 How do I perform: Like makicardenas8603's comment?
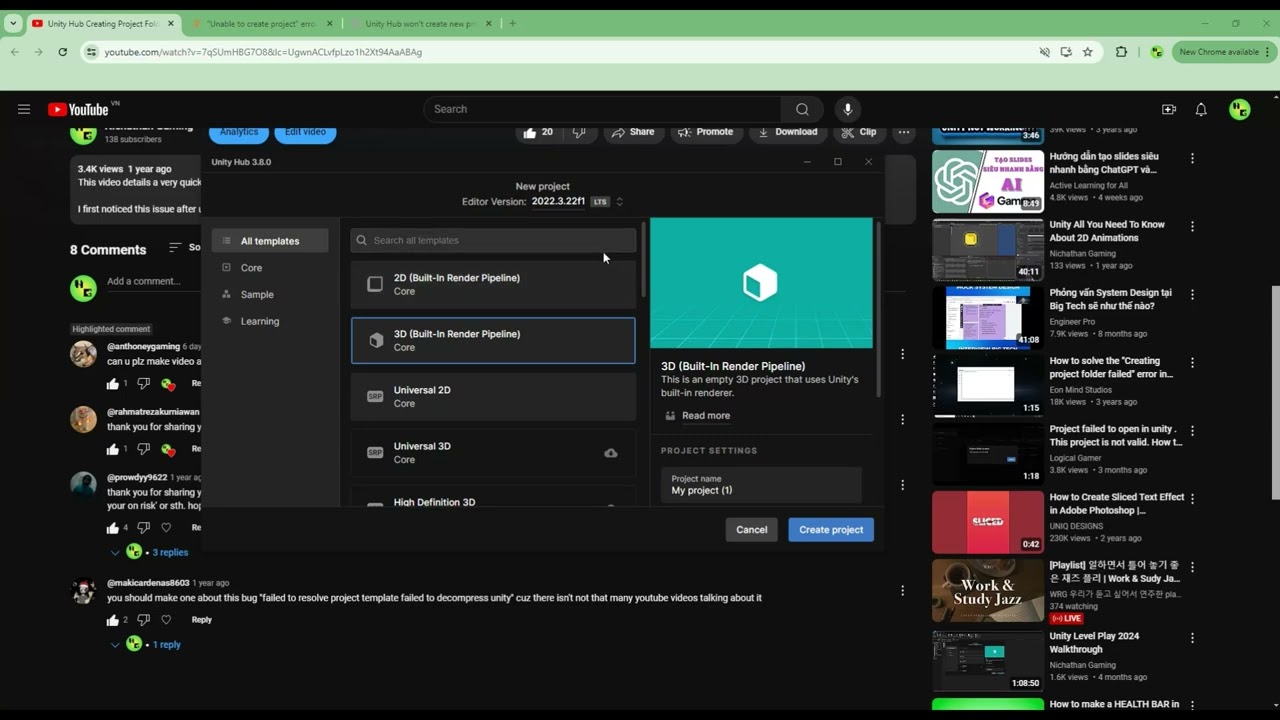point(113,620)
